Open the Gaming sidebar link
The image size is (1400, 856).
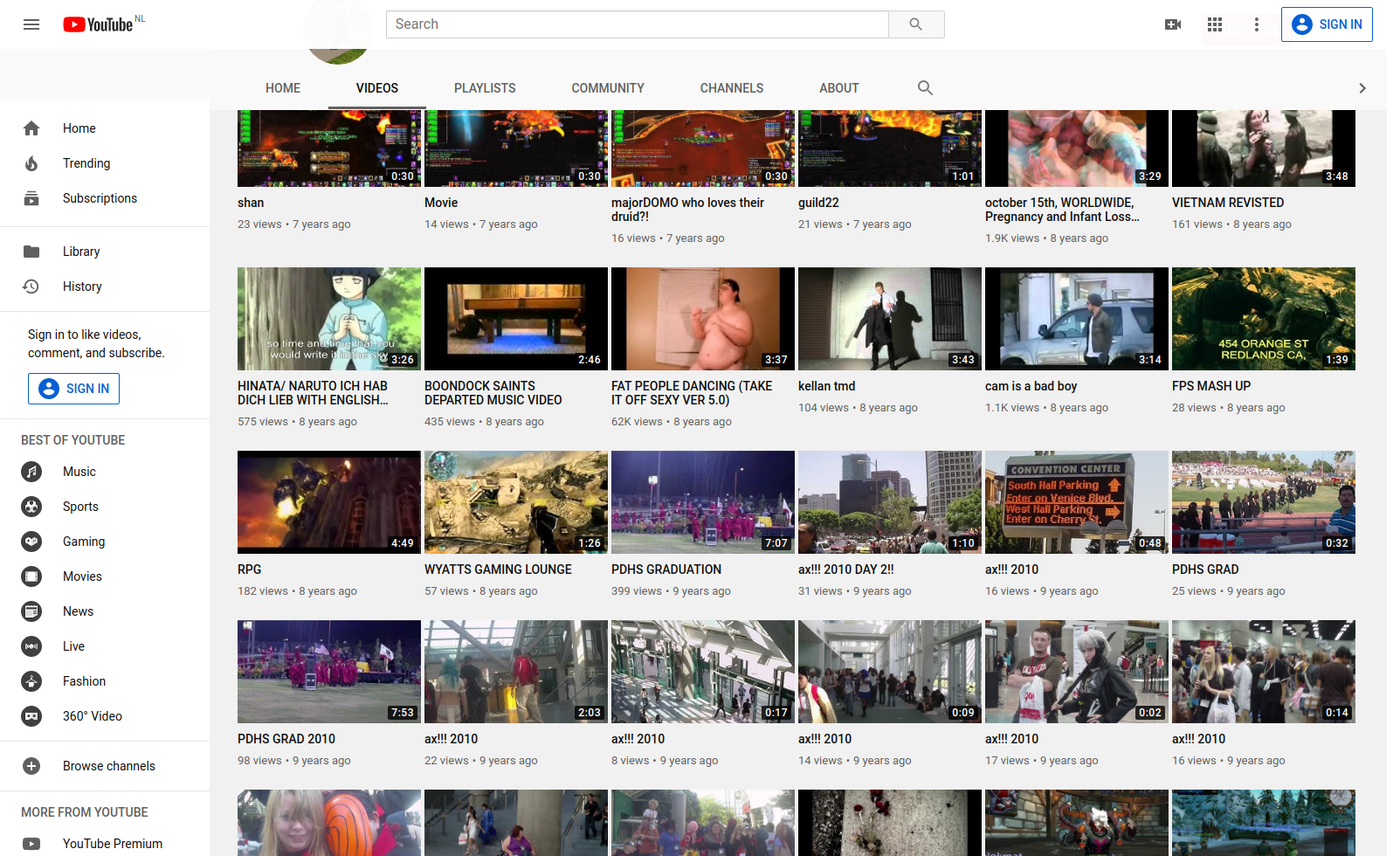tap(105, 542)
